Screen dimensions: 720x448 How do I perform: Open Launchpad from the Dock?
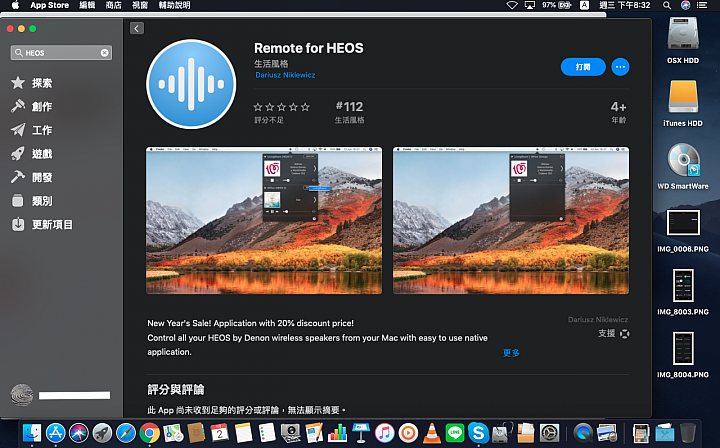102,432
